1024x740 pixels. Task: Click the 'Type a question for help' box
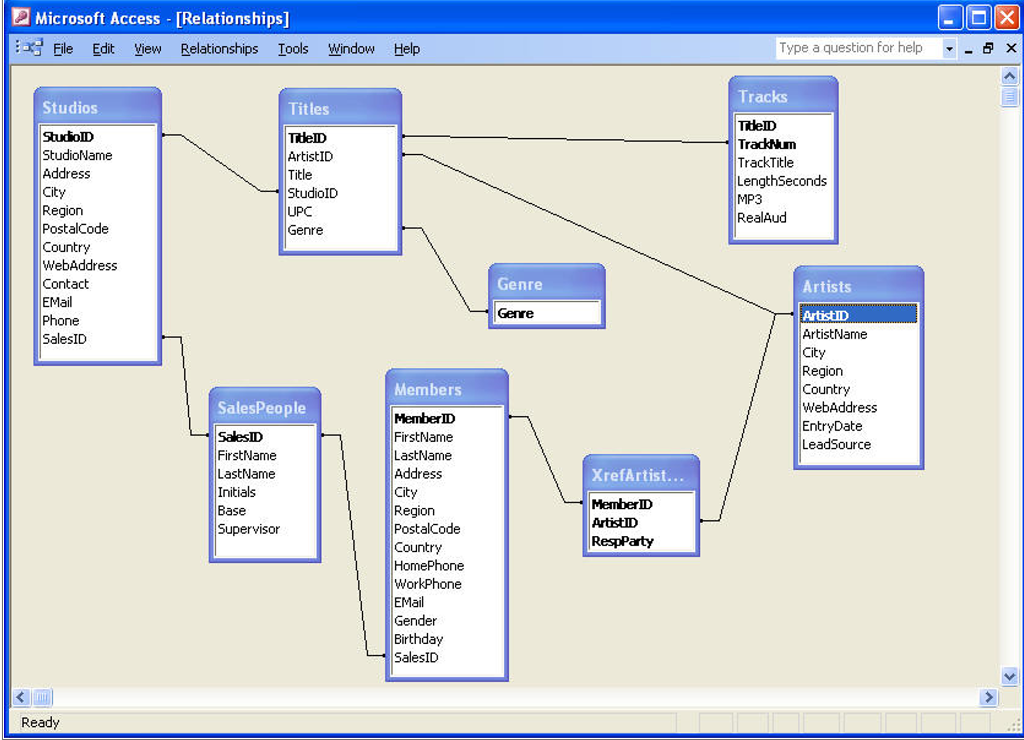click(x=859, y=48)
